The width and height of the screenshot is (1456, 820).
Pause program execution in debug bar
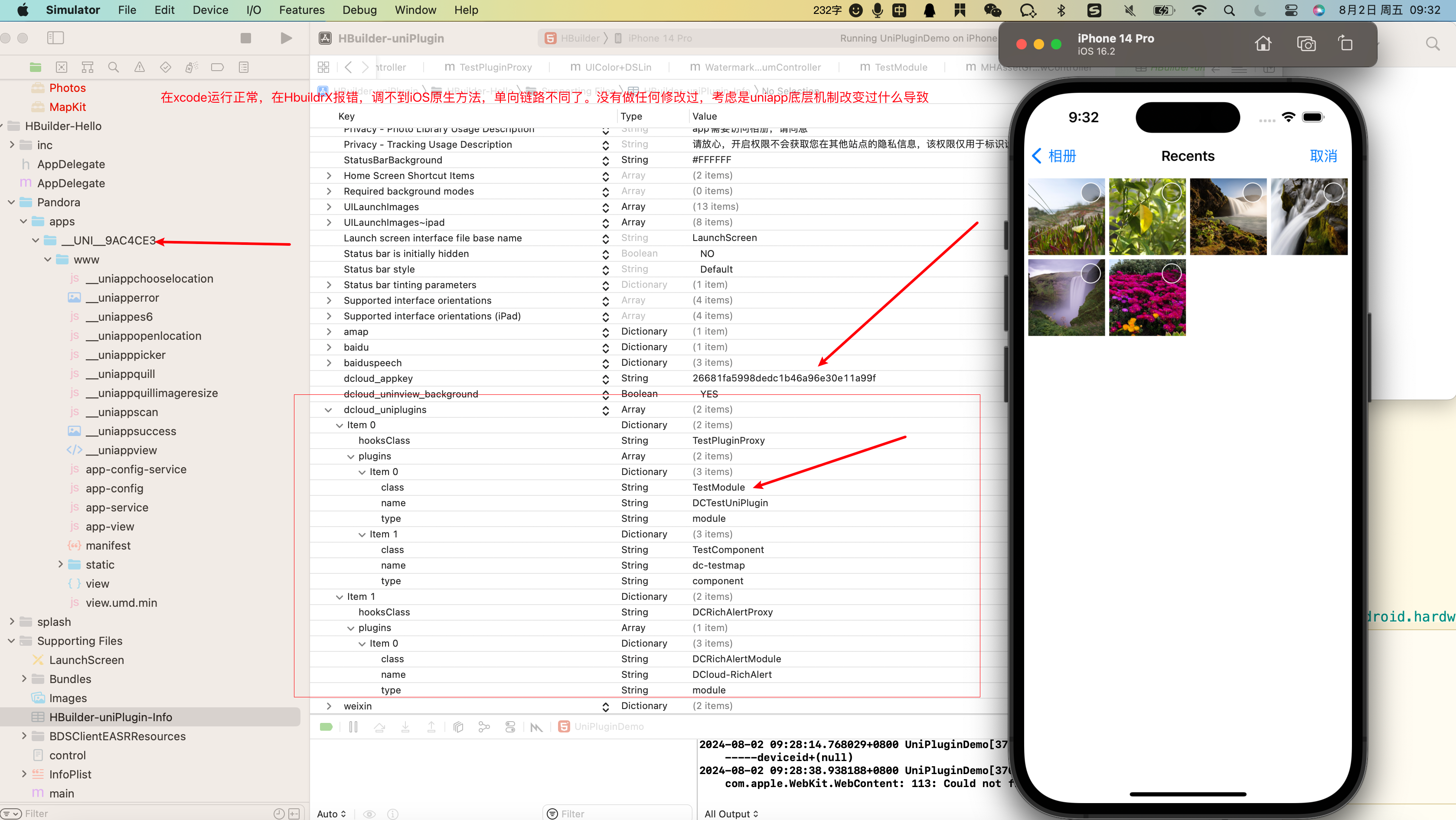point(353,727)
